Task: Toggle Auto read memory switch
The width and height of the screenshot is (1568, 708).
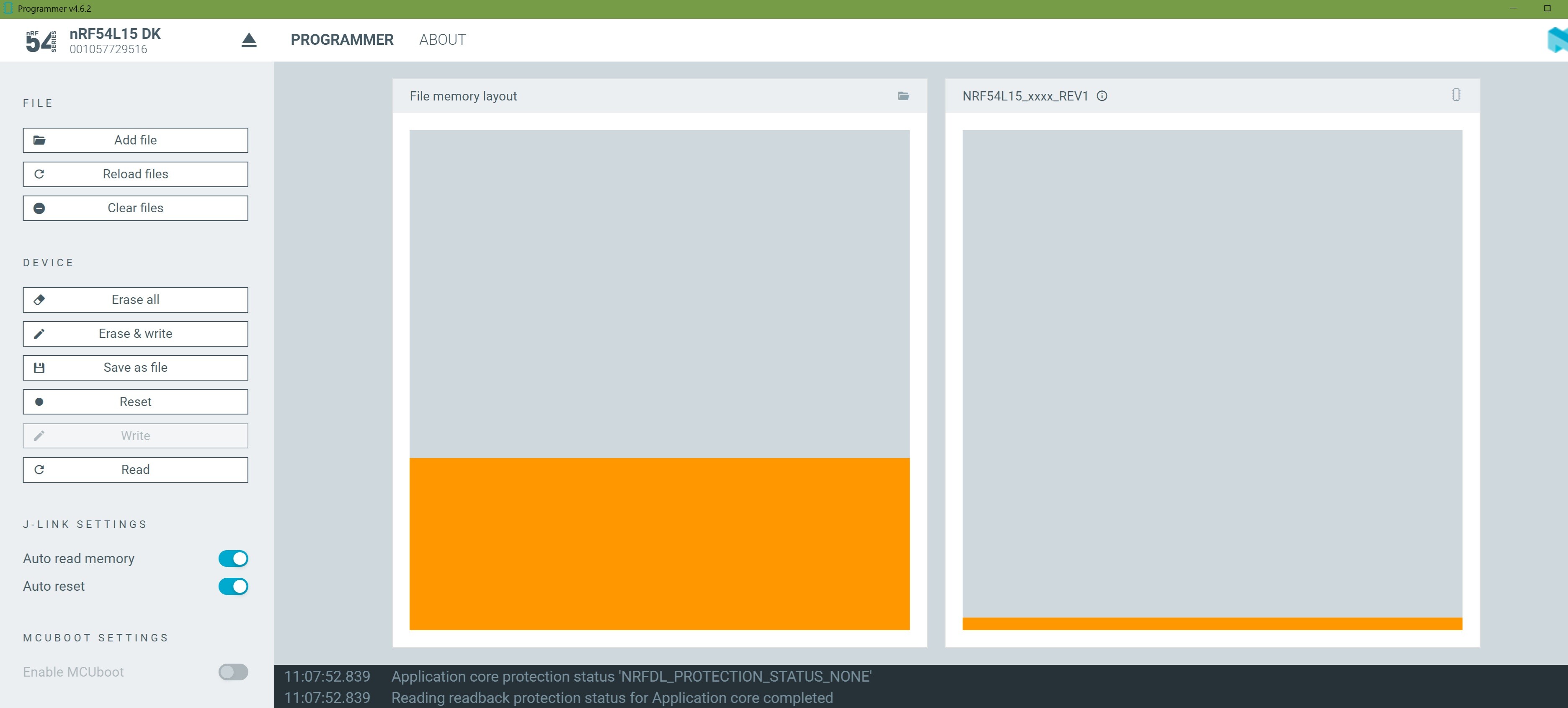Action: pos(233,558)
